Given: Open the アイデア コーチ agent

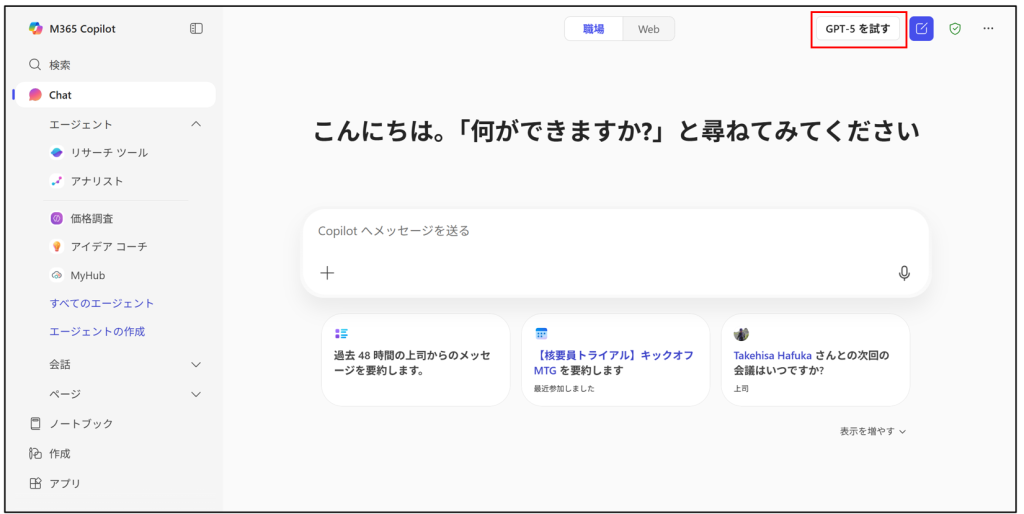Looking at the screenshot, I should click(x=99, y=246).
